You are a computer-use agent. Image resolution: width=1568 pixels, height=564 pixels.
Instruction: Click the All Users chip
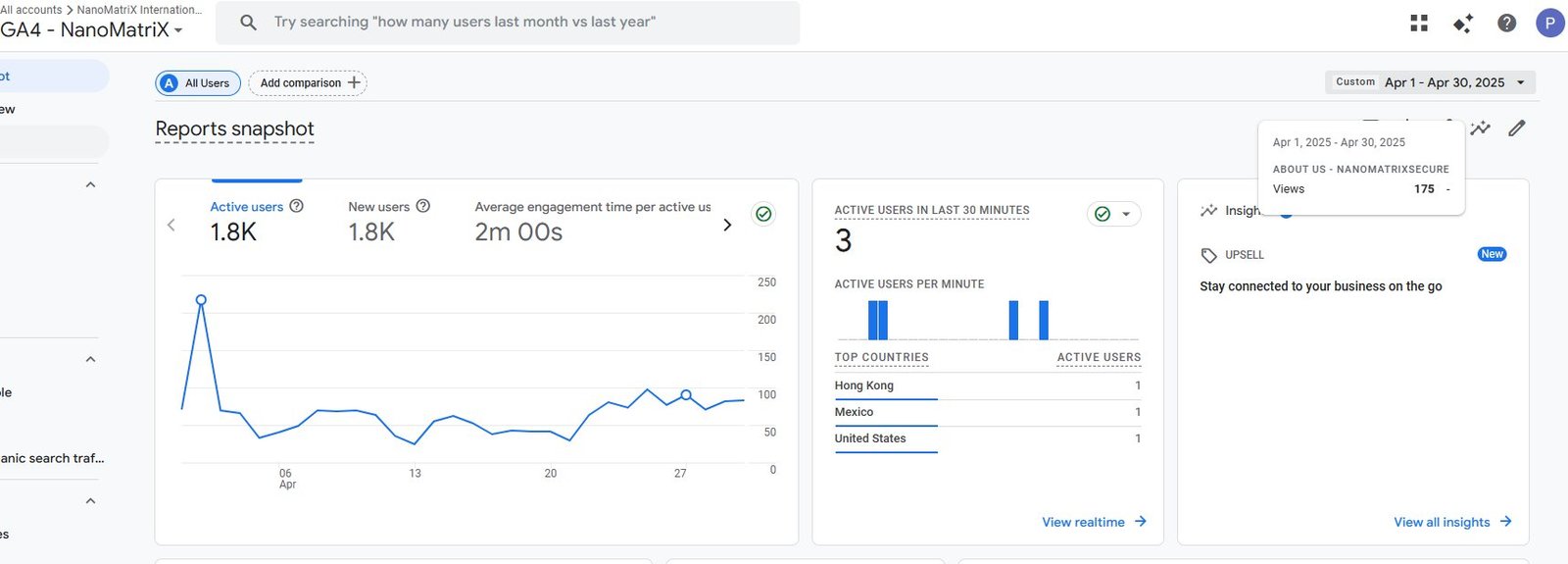198,83
